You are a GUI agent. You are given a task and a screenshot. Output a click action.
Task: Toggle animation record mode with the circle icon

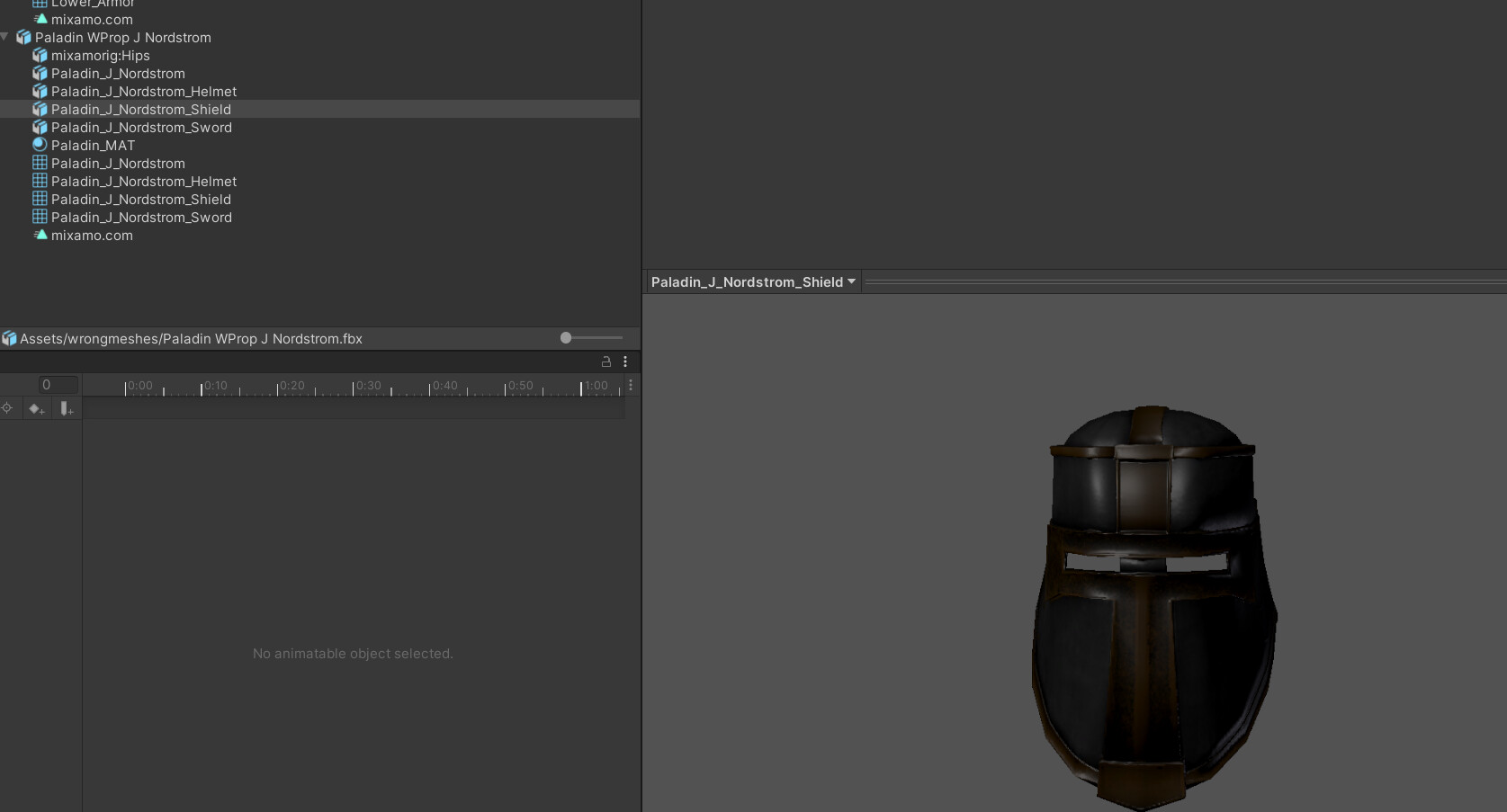coord(8,407)
